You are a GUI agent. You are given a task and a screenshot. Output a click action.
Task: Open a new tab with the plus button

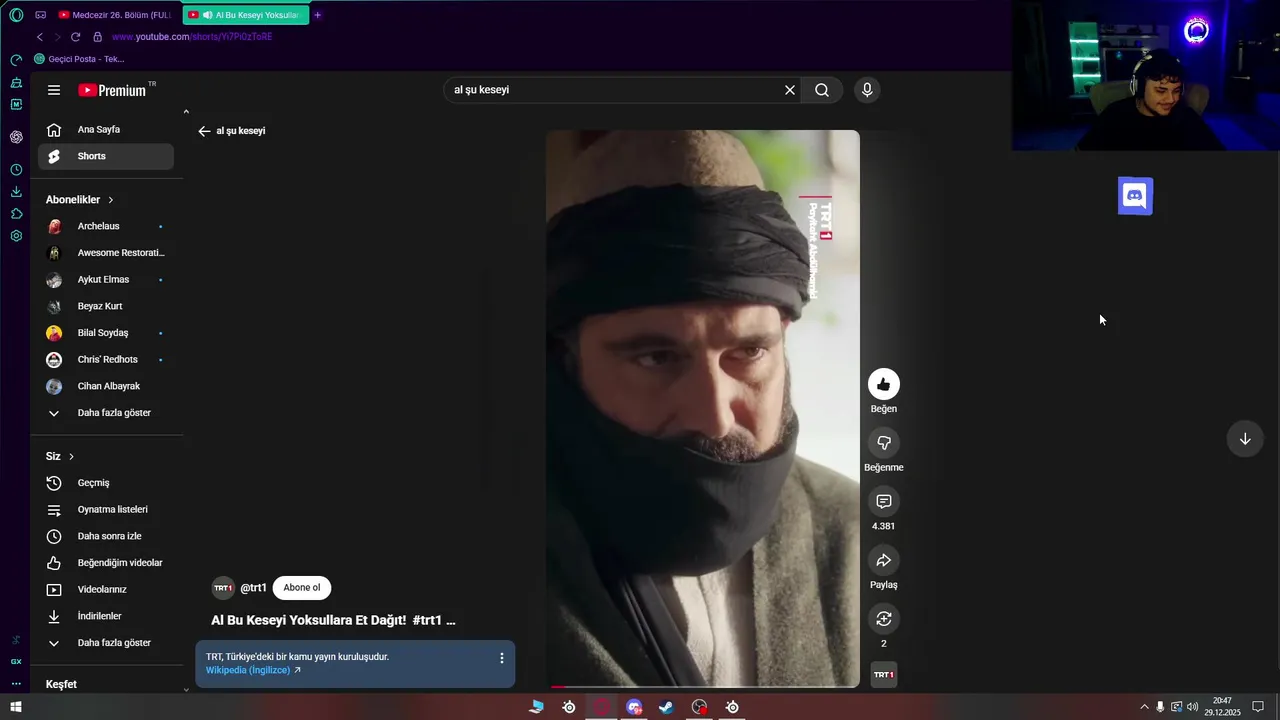coord(318,15)
